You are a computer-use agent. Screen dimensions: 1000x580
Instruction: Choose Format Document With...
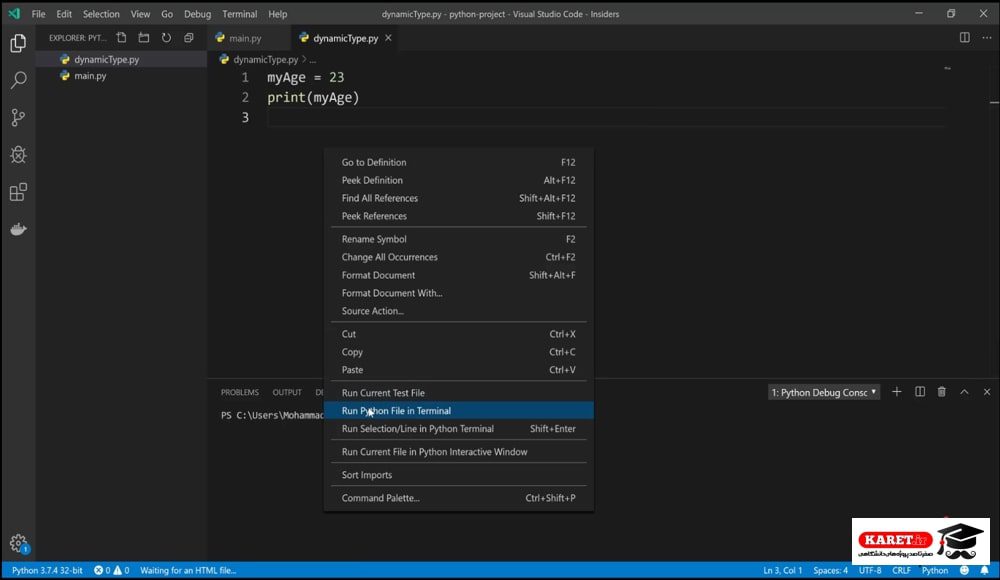[459, 293]
